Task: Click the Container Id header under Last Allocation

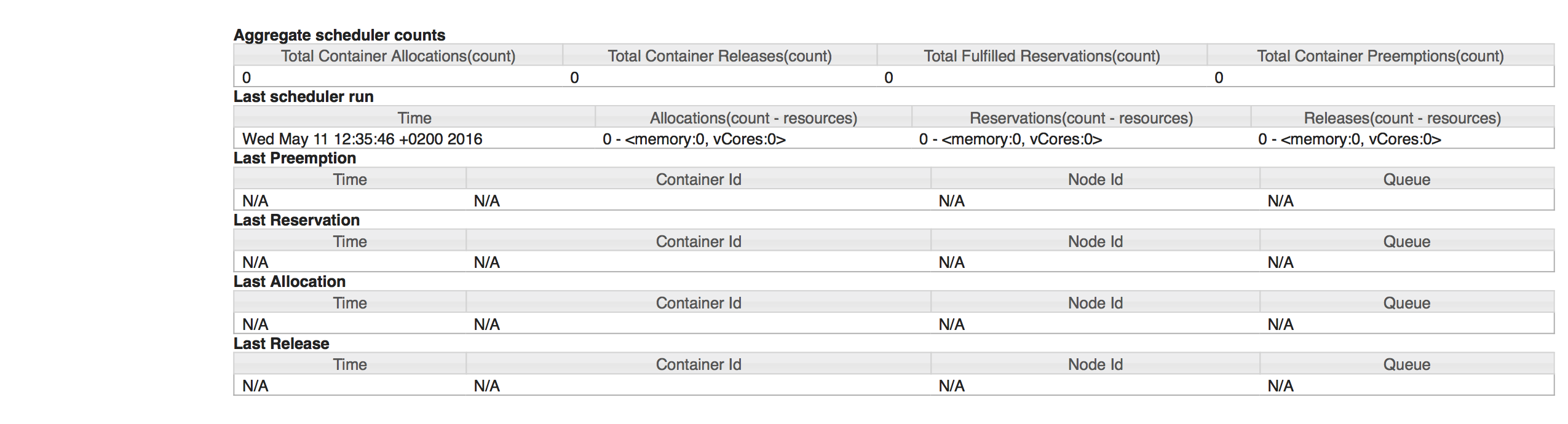Action: [699, 303]
